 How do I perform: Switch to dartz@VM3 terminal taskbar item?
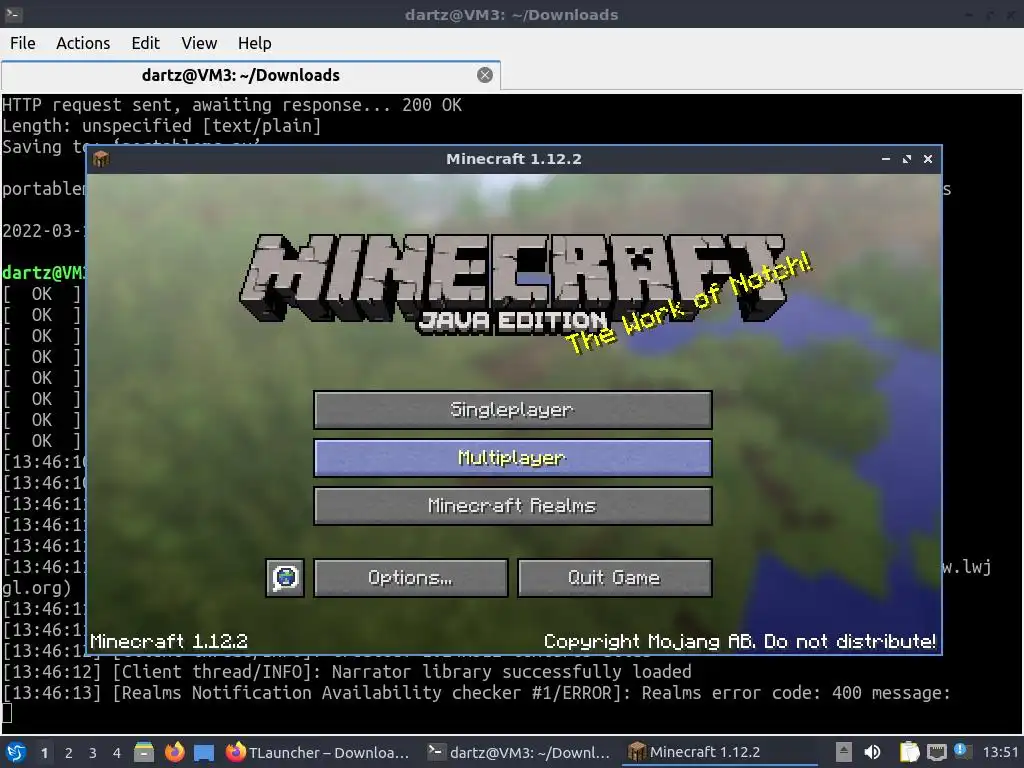click(x=519, y=752)
